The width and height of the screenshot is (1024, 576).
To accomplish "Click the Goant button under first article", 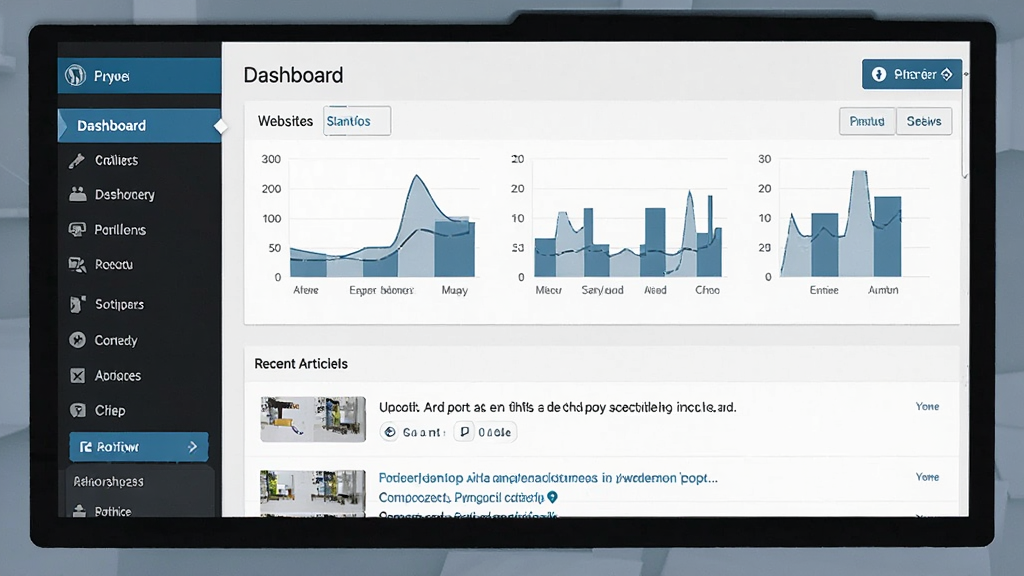I will tap(415, 432).
